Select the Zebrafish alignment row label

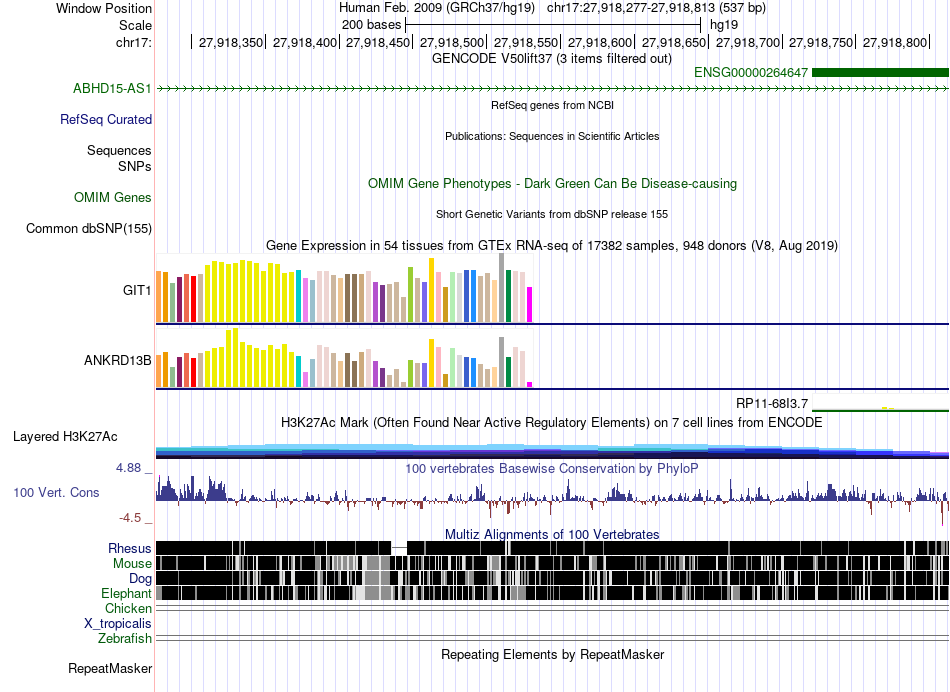click(125, 639)
